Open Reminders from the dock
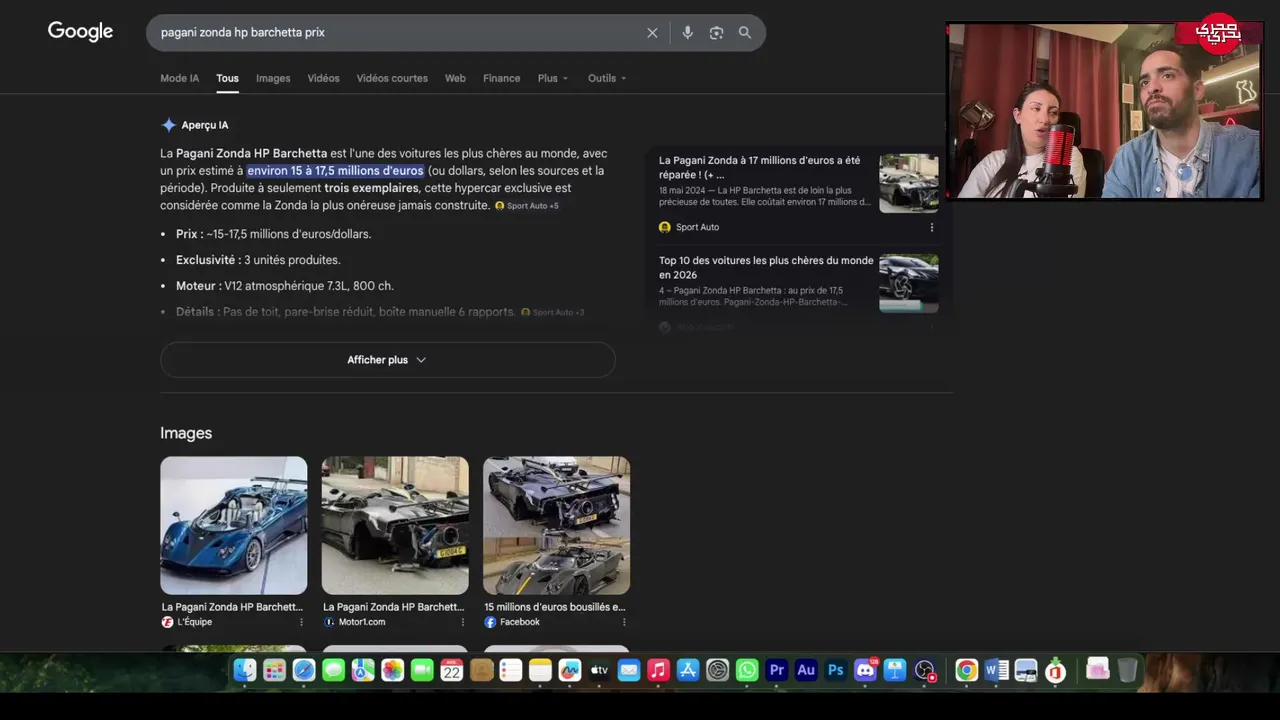The image size is (1280, 720). click(x=510, y=671)
